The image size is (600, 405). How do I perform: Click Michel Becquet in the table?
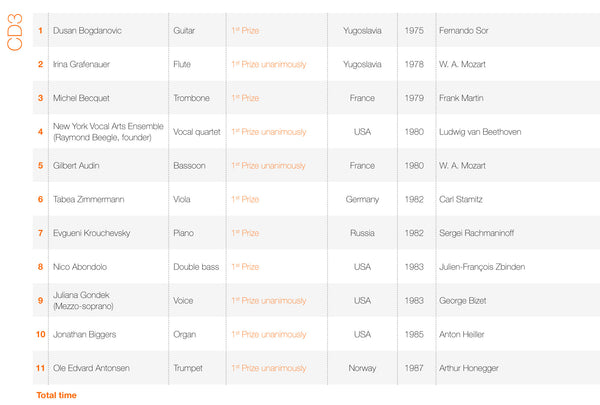(x=80, y=99)
